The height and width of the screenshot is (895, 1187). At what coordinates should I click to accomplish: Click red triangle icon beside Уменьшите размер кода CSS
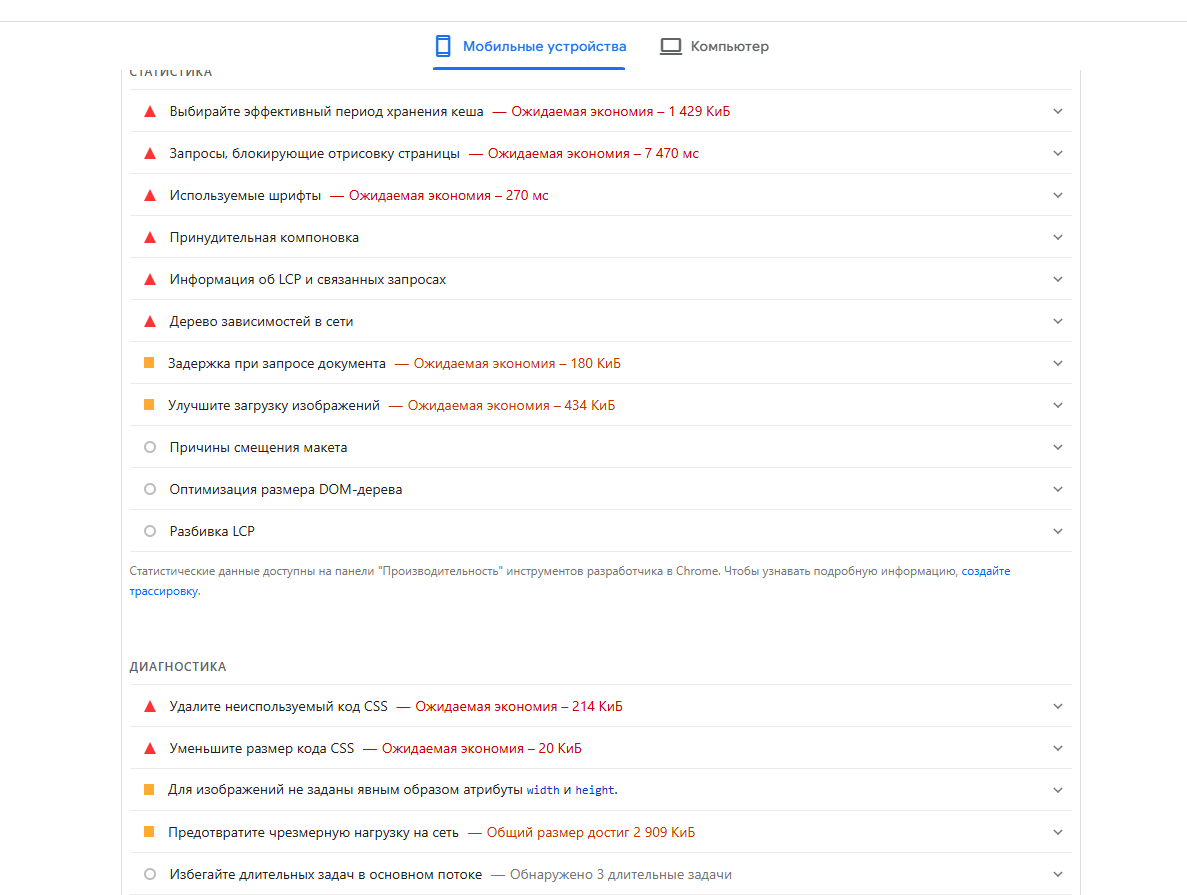click(x=150, y=748)
